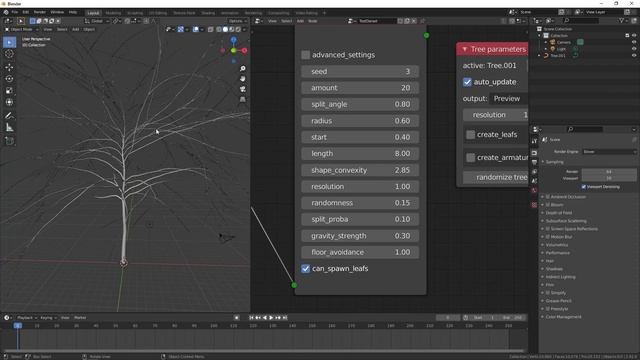Screen dimensions: 640x360
Task: Expand the Bloom panel
Action: (542, 205)
